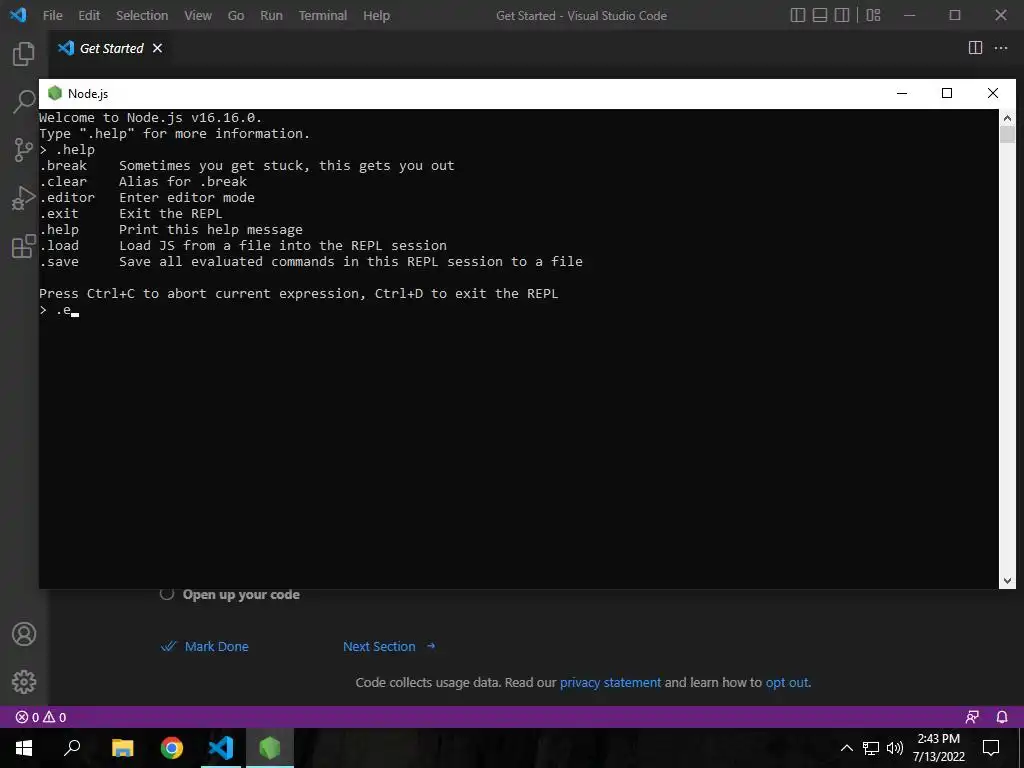
Task: Select Open up your code radio step
Action: (x=167, y=594)
